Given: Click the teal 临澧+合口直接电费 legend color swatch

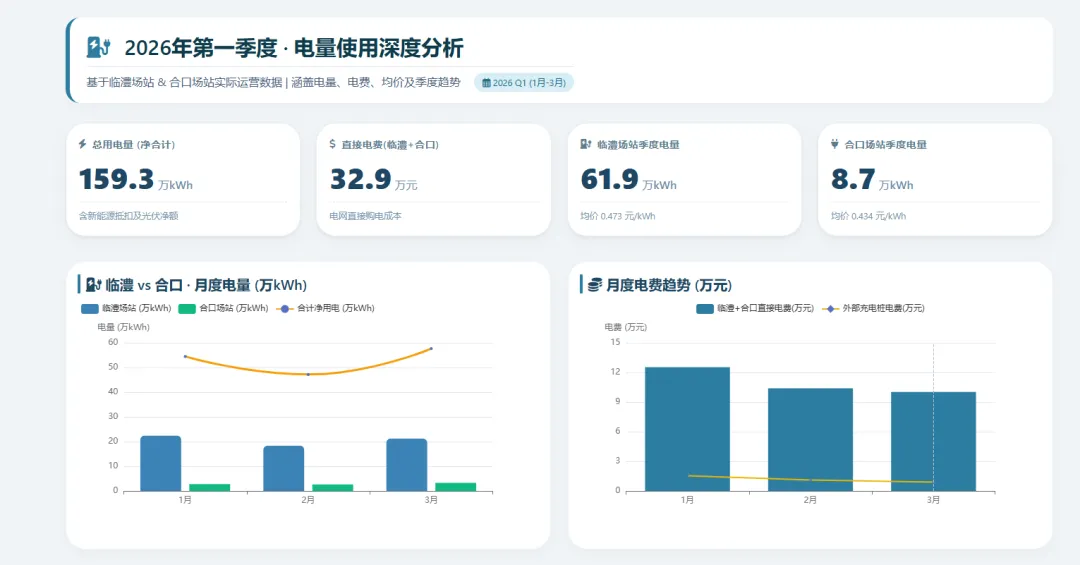Looking at the screenshot, I should [705, 309].
